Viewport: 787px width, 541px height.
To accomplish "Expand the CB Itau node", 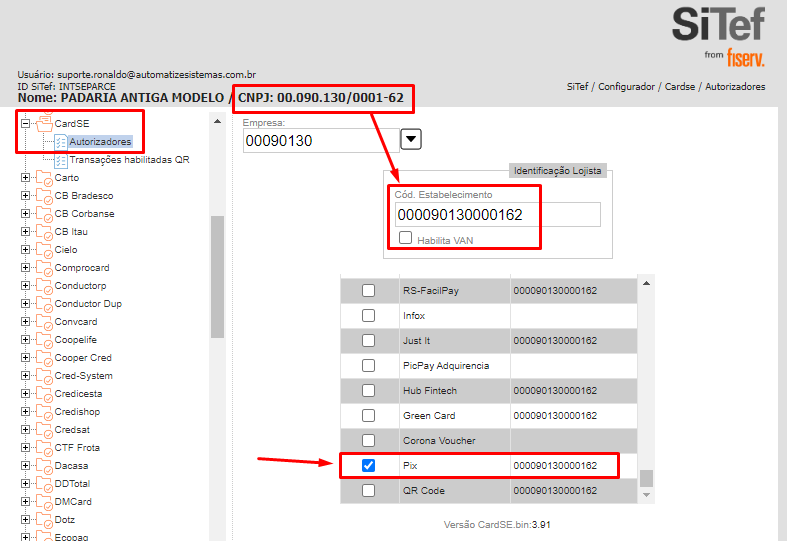I will 25,232.
